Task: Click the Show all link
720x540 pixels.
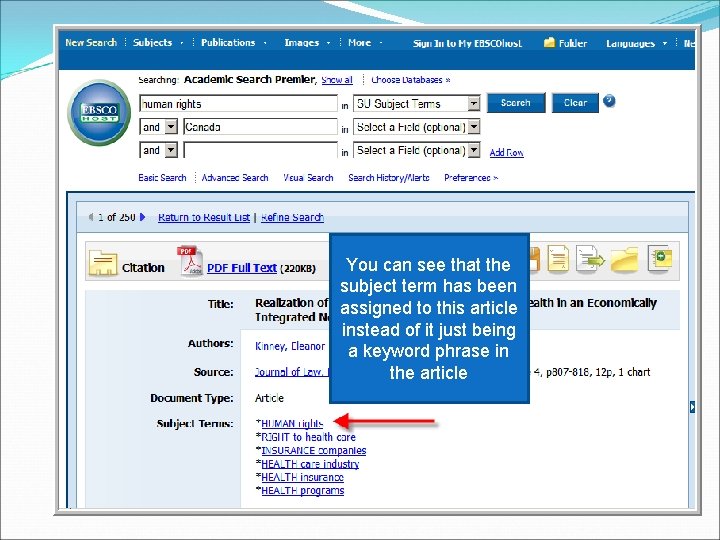Action: (337, 80)
